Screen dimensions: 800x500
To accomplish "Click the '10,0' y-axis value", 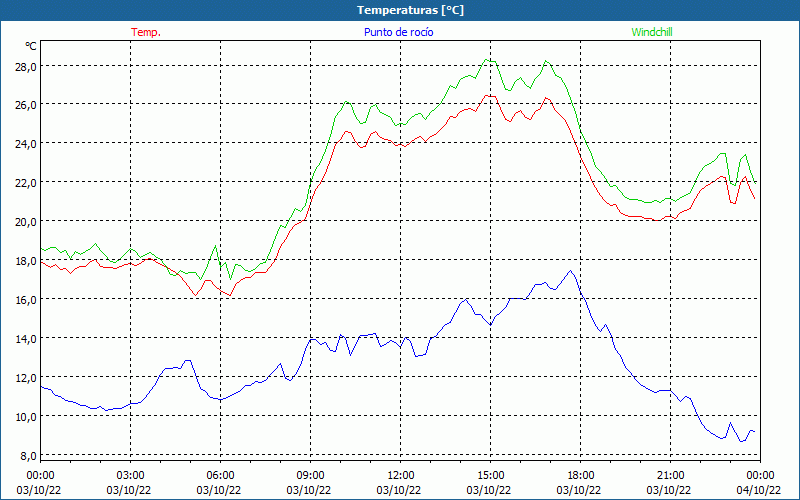I will click(x=26, y=416).
